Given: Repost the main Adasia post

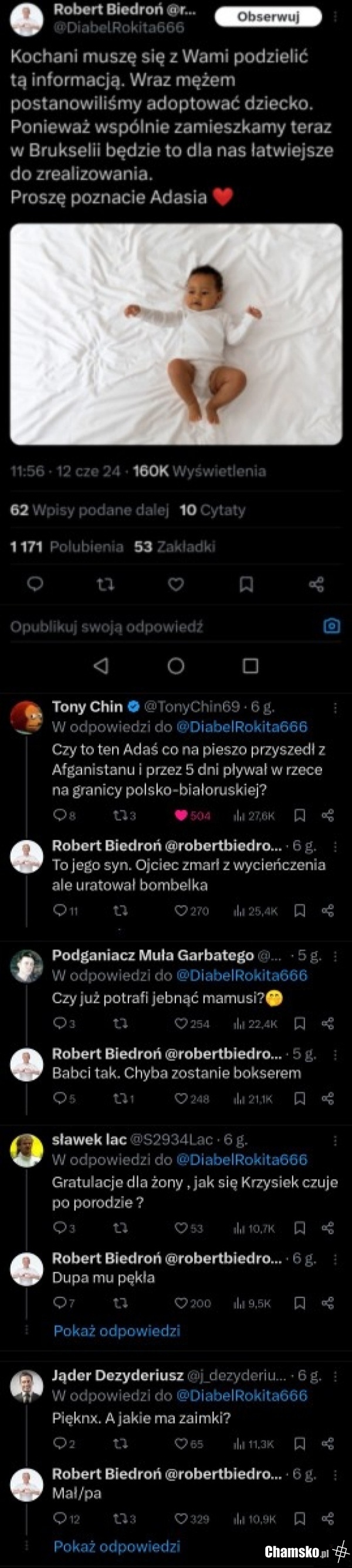Looking at the screenshot, I should click(106, 584).
